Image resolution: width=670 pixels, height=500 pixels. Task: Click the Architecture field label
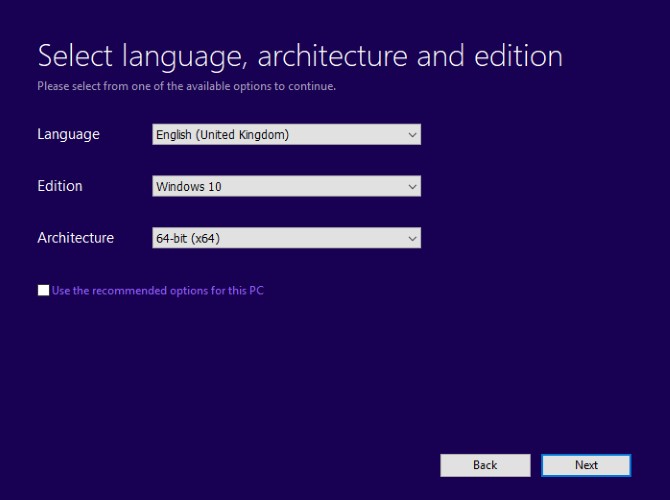[x=76, y=238]
